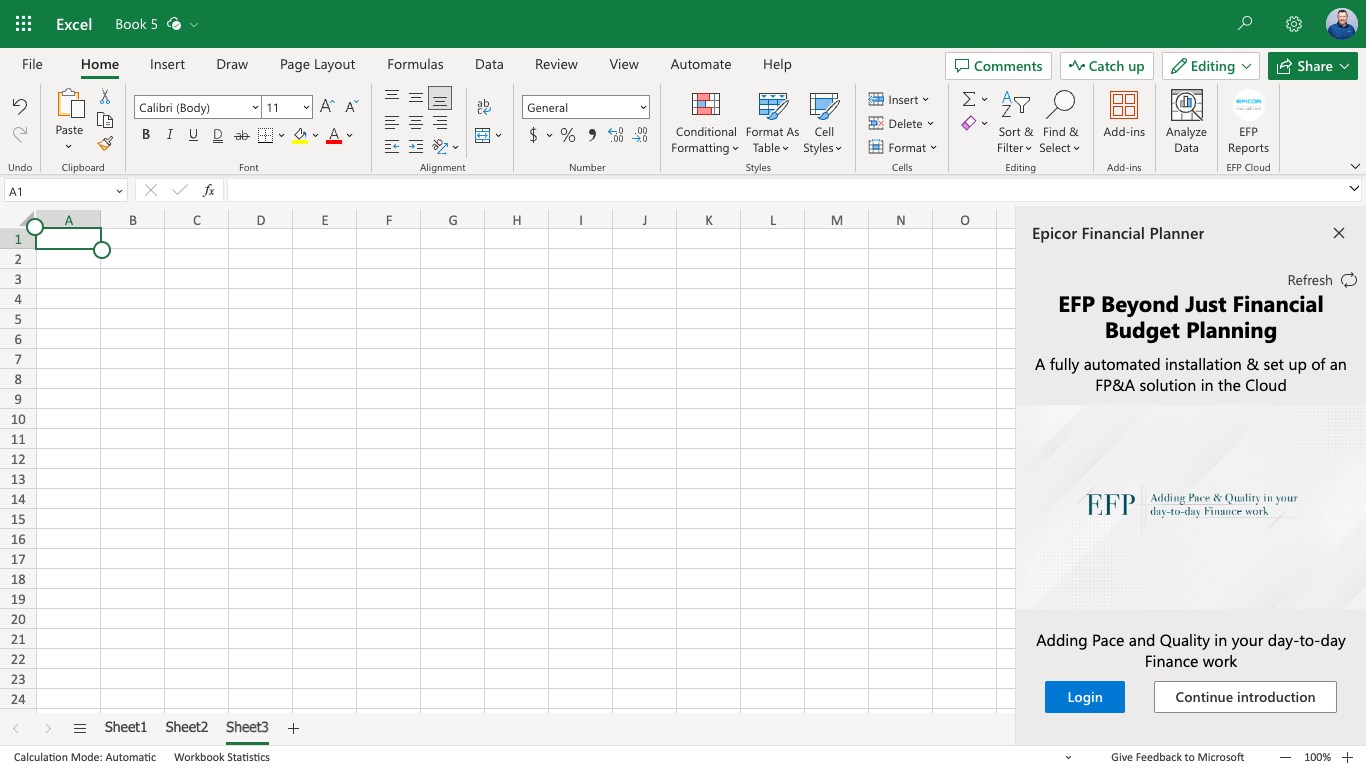Viewport: 1366px width, 768px height.
Task: Toggle bold formatting
Action: 146,135
